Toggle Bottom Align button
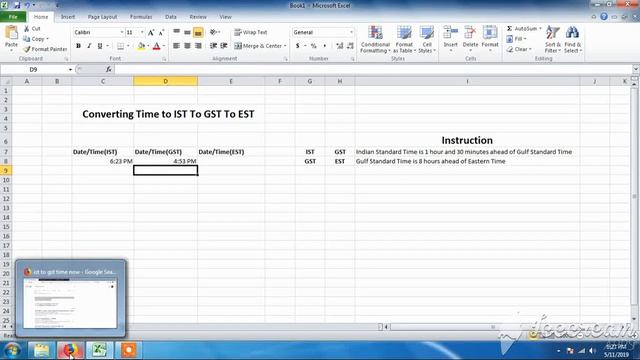 click(198, 32)
